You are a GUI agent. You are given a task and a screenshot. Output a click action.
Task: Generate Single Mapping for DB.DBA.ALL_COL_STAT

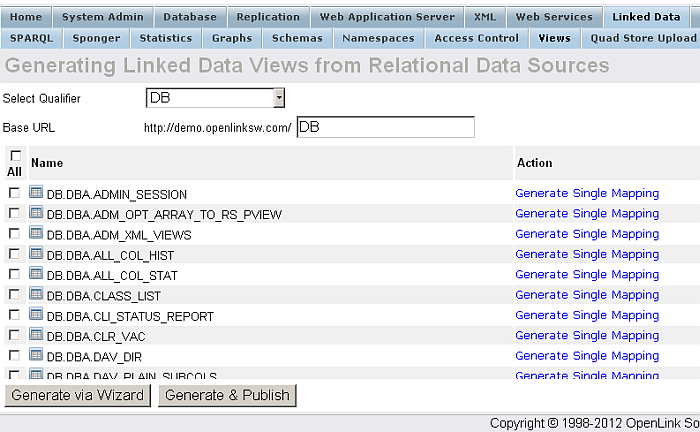pyautogui.click(x=587, y=274)
